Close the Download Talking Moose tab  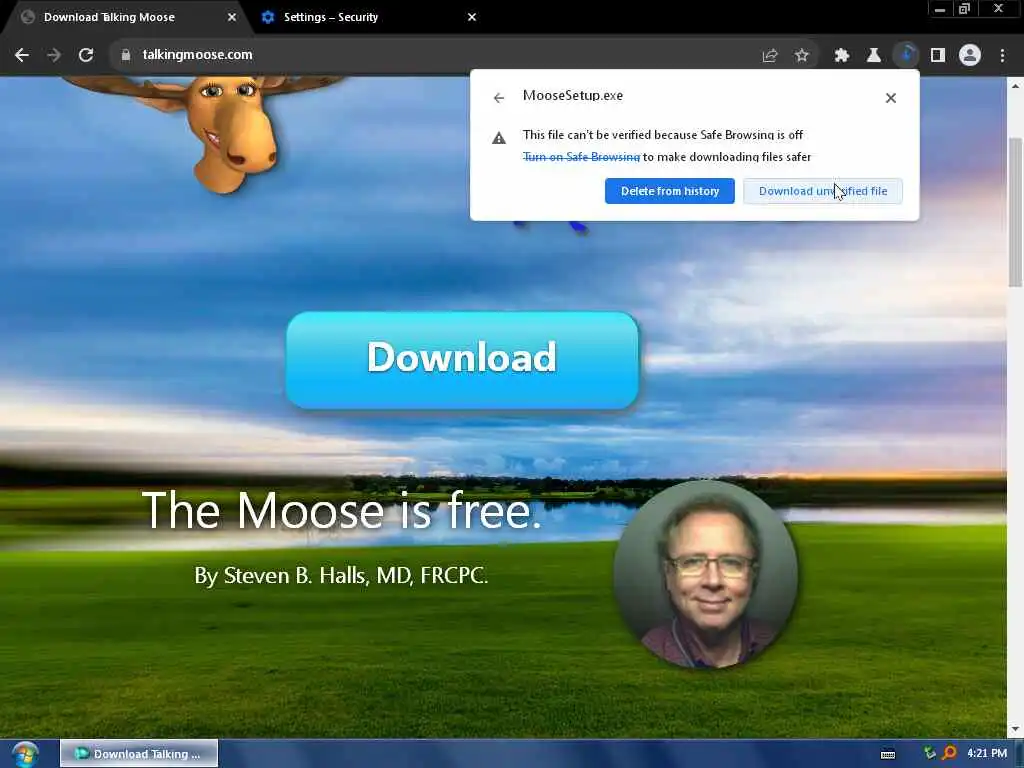click(x=232, y=17)
